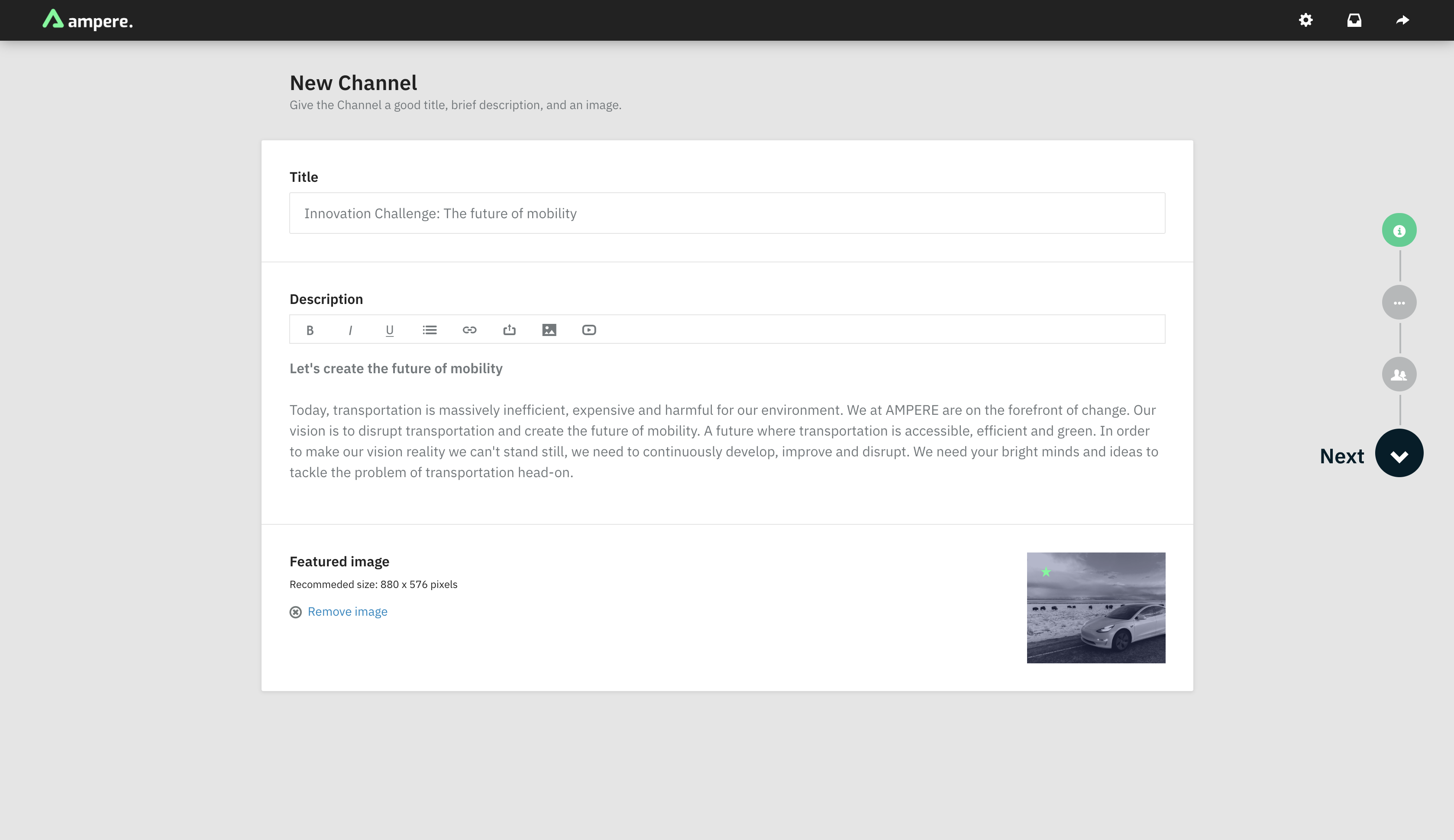This screenshot has width=1454, height=840.
Task: Insert an image via picture icon
Action: pyautogui.click(x=549, y=330)
